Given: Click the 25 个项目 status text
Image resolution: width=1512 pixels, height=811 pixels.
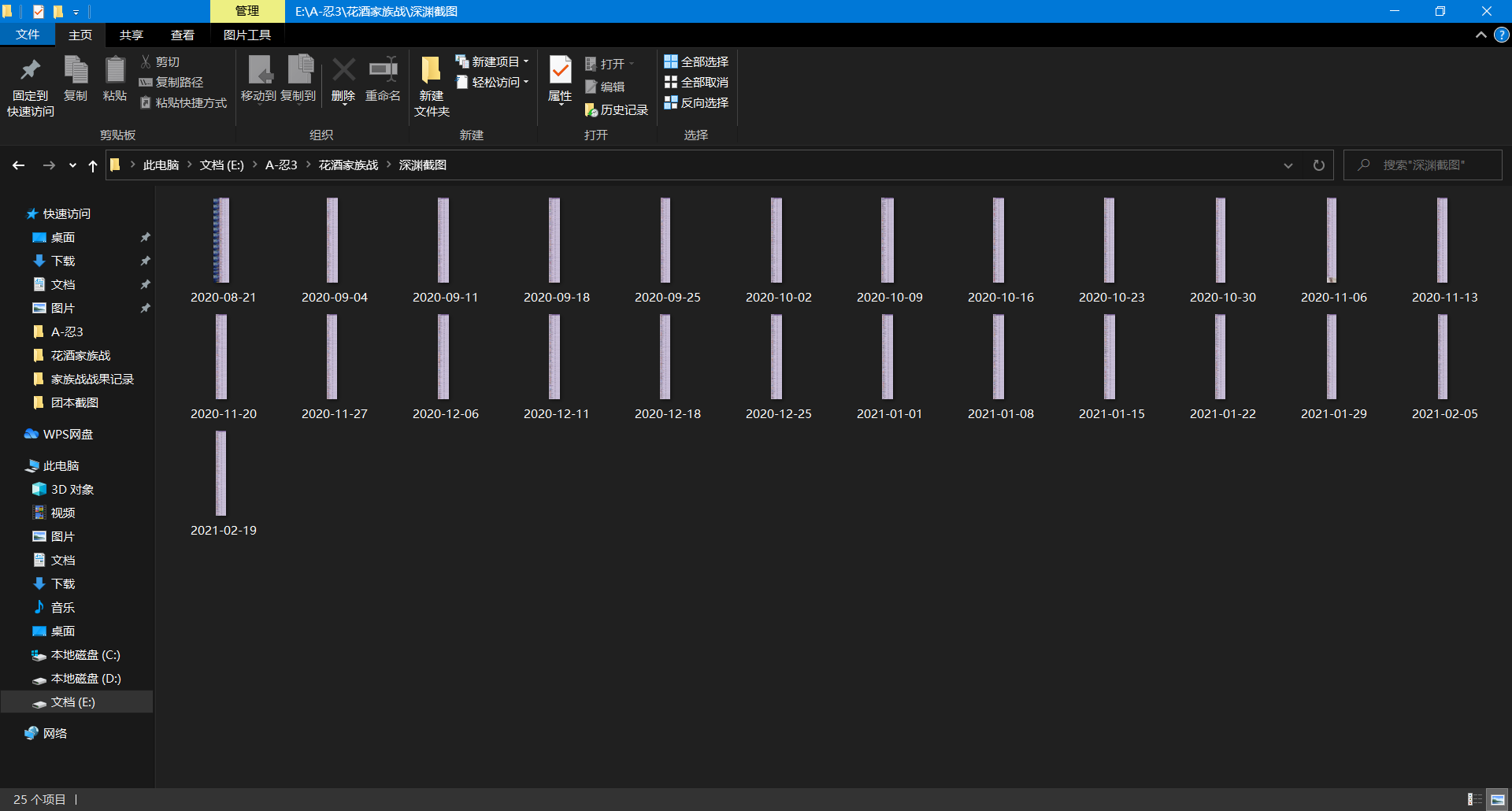Looking at the screenshot, I should coord(39,799).
